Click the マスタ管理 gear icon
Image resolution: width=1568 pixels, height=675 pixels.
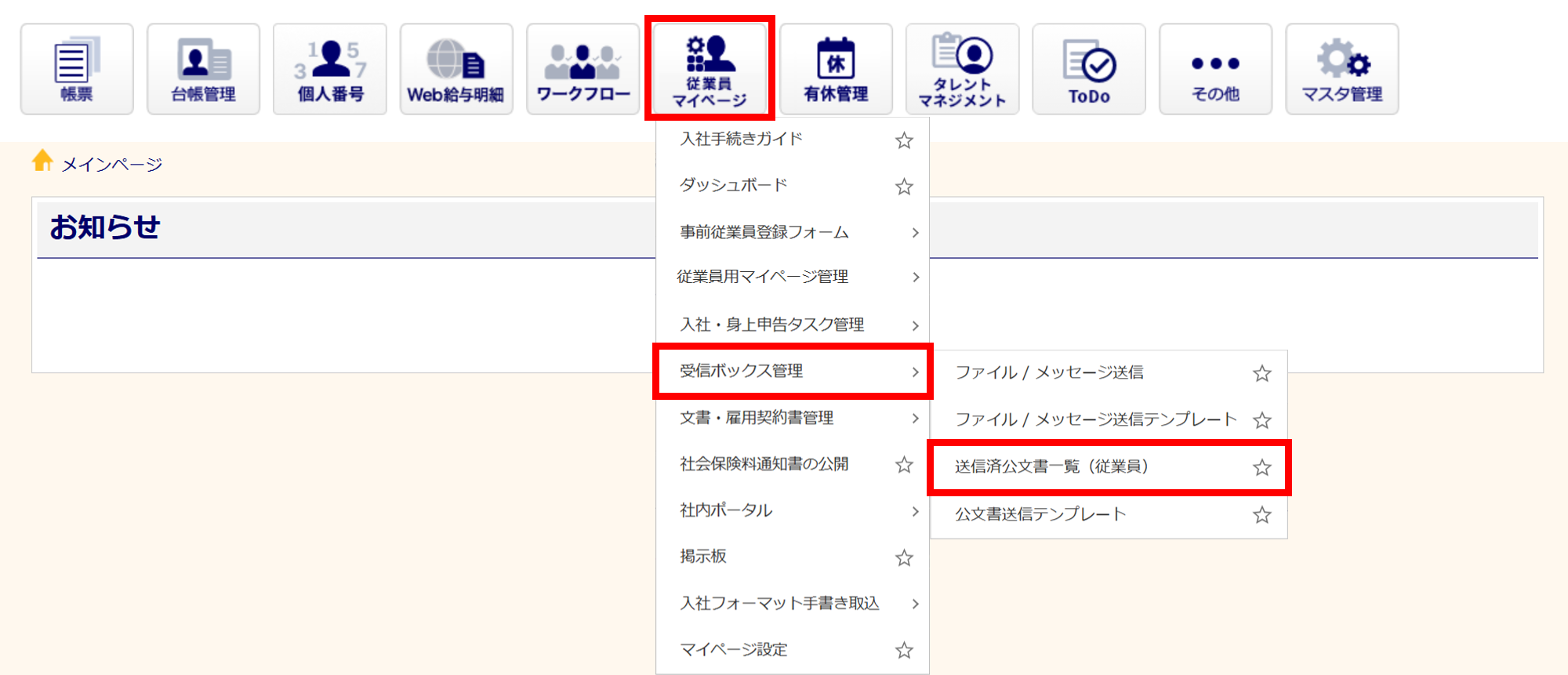(x=1341, y=69)
